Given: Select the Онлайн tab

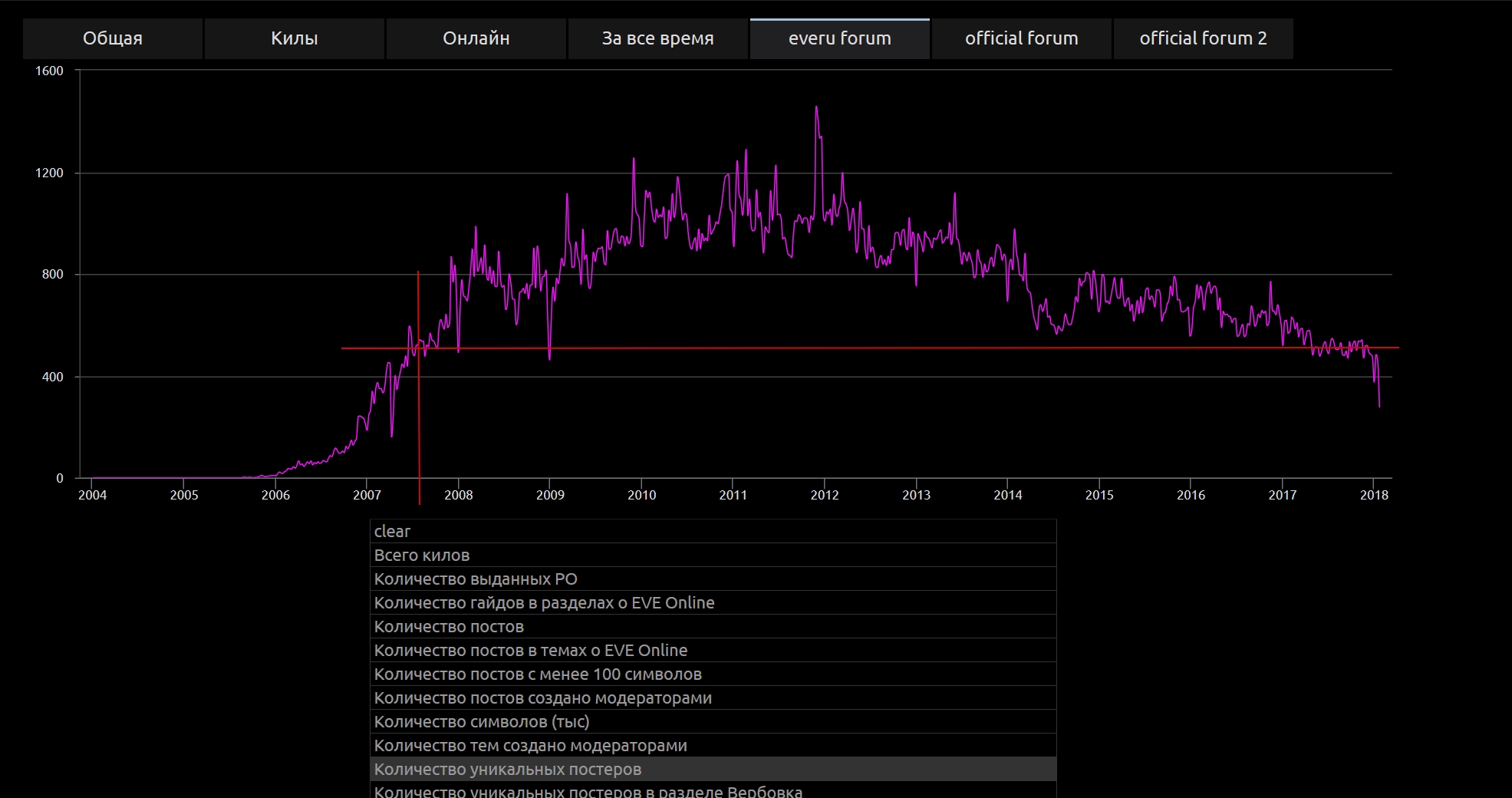Looking at the screenshot, I should 476,38.
